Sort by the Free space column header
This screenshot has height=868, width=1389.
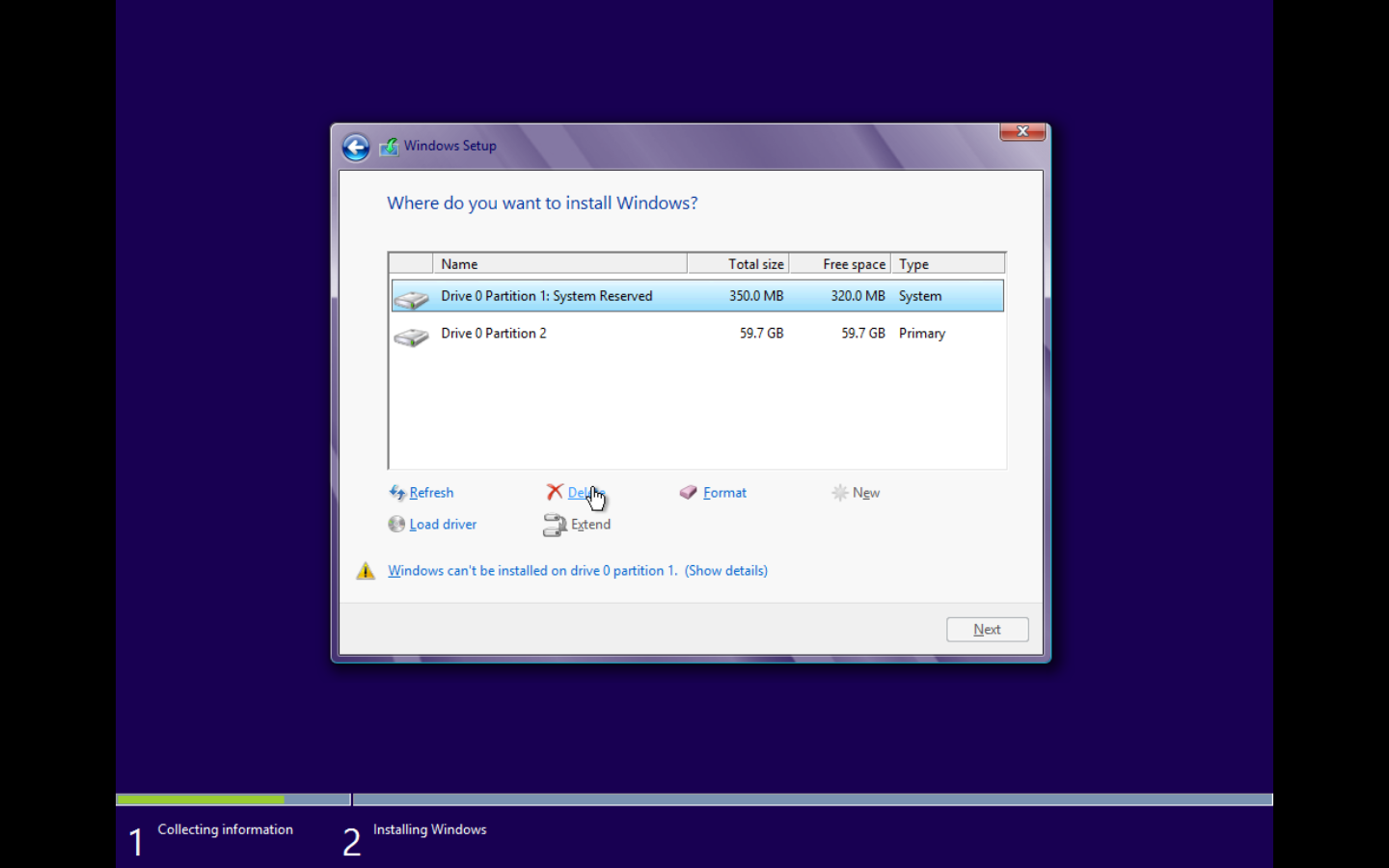pos(840,264)
